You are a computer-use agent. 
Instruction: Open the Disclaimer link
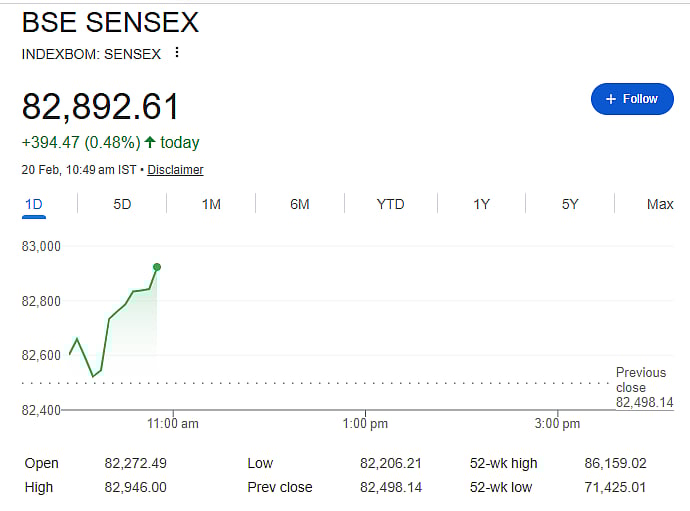[175, 170]
